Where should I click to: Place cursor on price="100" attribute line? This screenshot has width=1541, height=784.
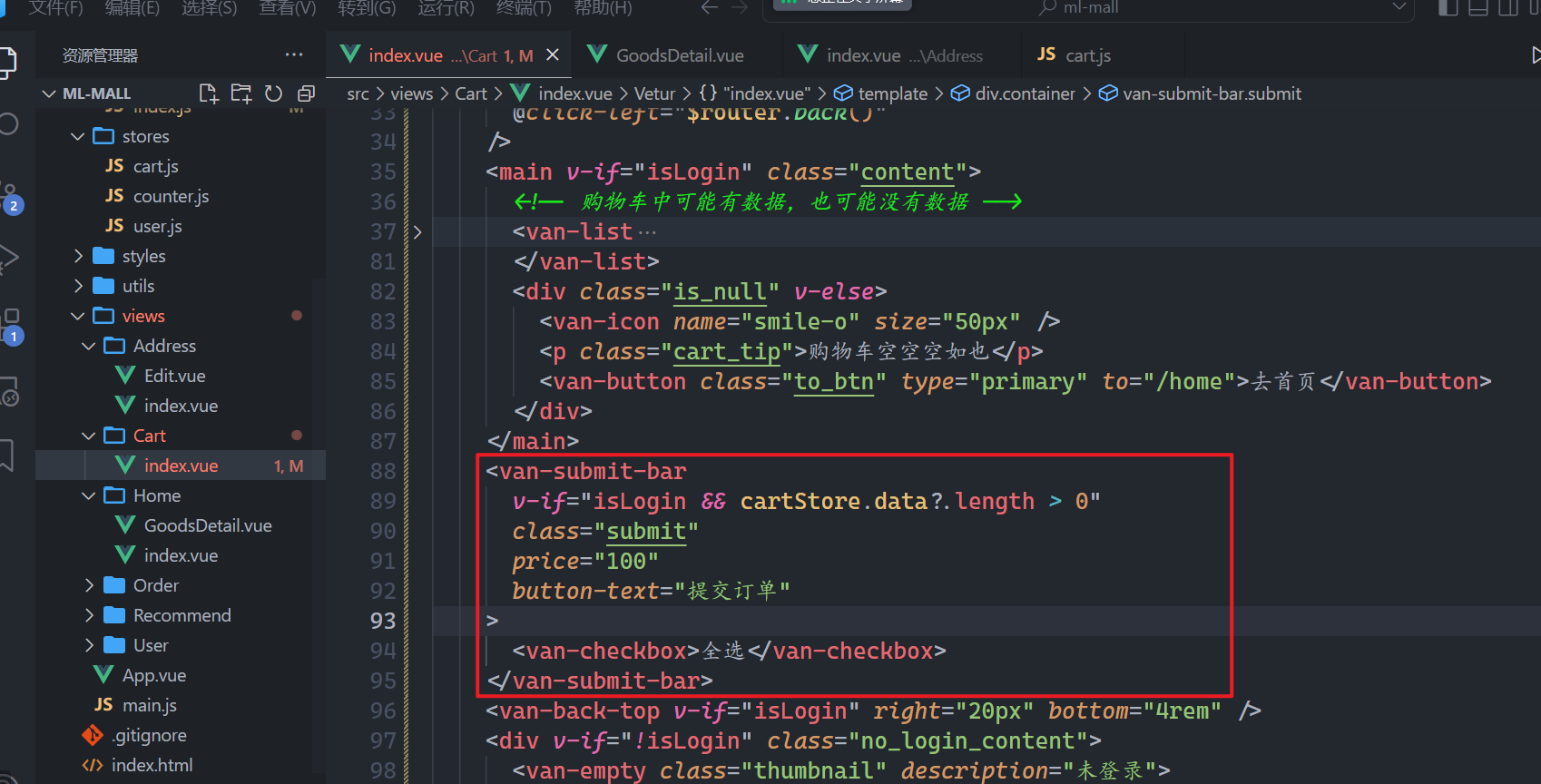(x=585, y=561)
